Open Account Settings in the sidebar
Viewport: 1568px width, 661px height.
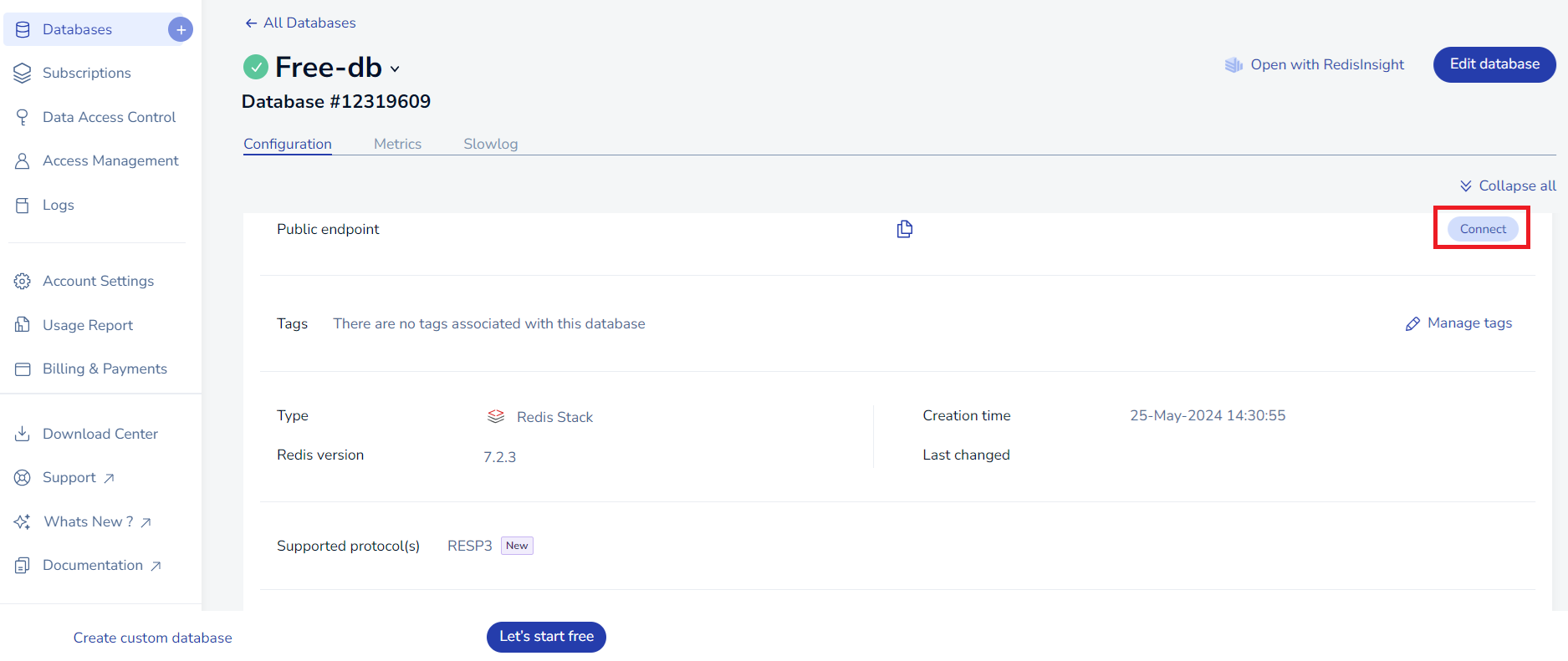(99, 281)
